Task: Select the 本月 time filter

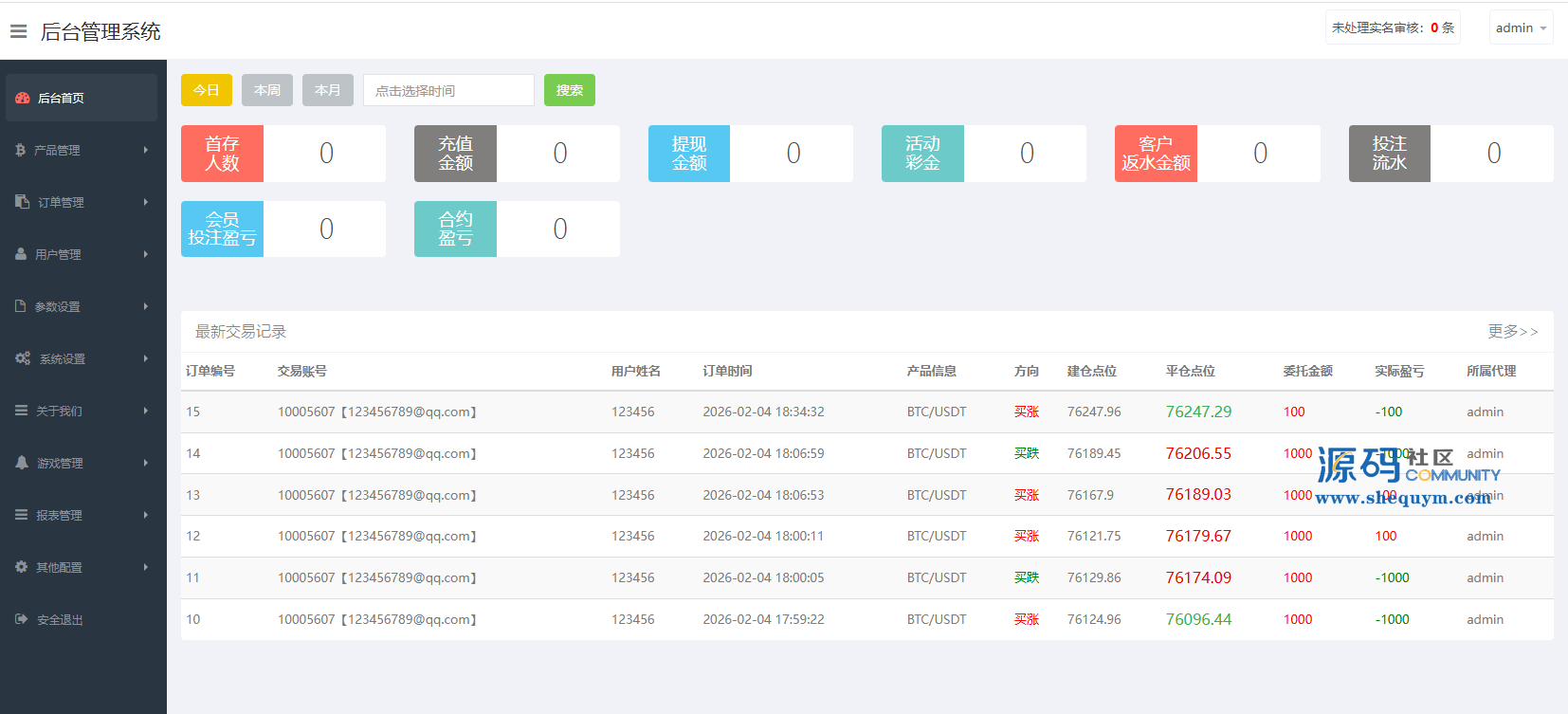Action: (x=328, y=90)
